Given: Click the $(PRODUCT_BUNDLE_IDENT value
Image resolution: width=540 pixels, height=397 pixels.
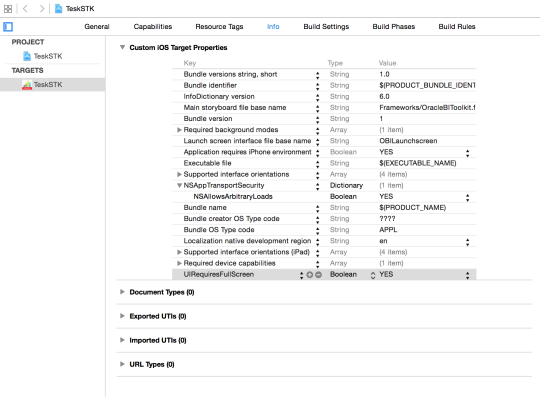Looking at the screenshot, I should (x=427, y=85).
